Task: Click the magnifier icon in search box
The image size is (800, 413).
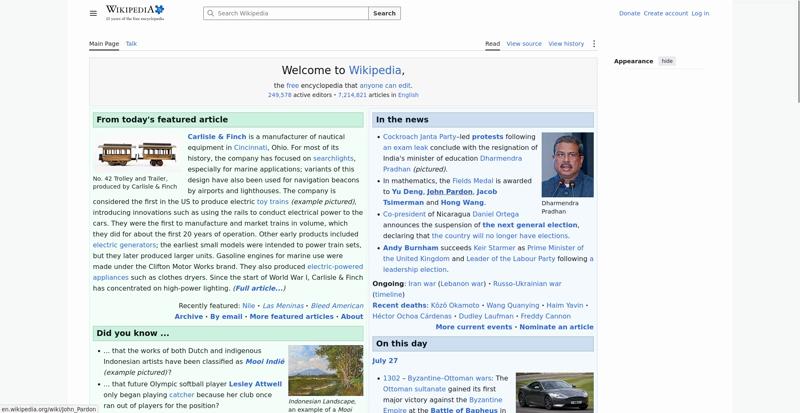Action: (x=210, y=13)
